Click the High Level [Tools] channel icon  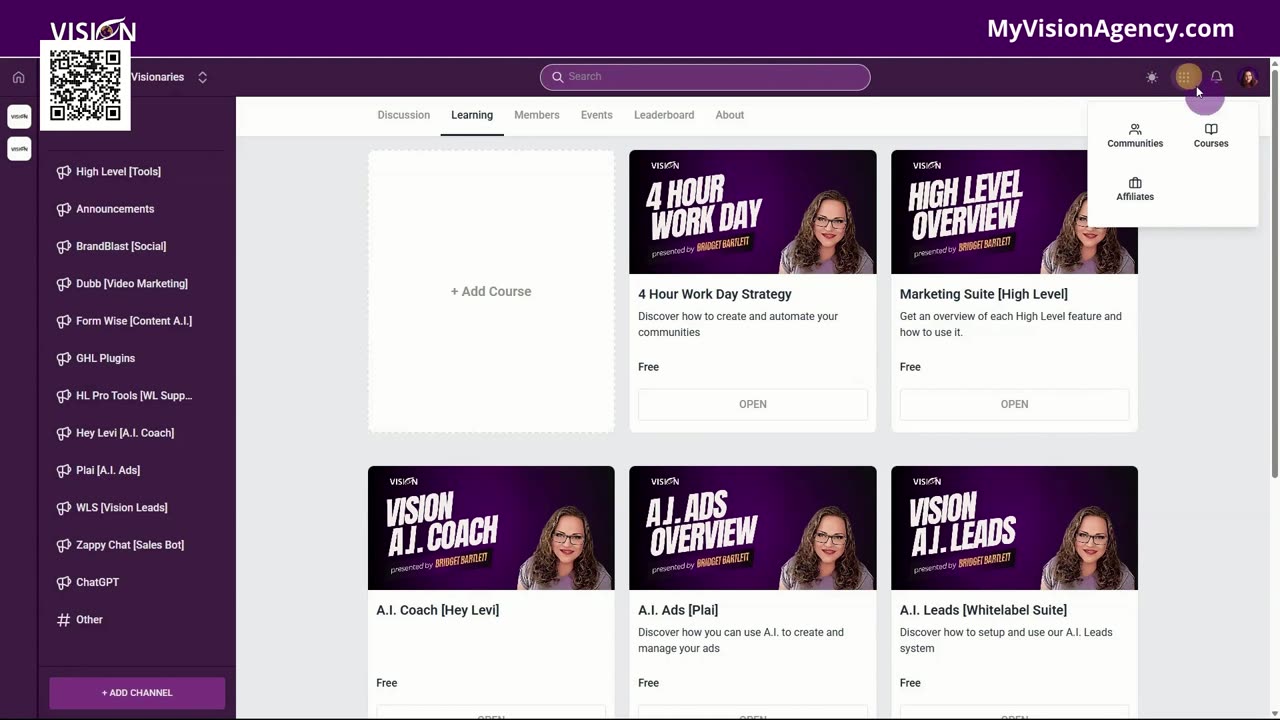pos(64,172)
